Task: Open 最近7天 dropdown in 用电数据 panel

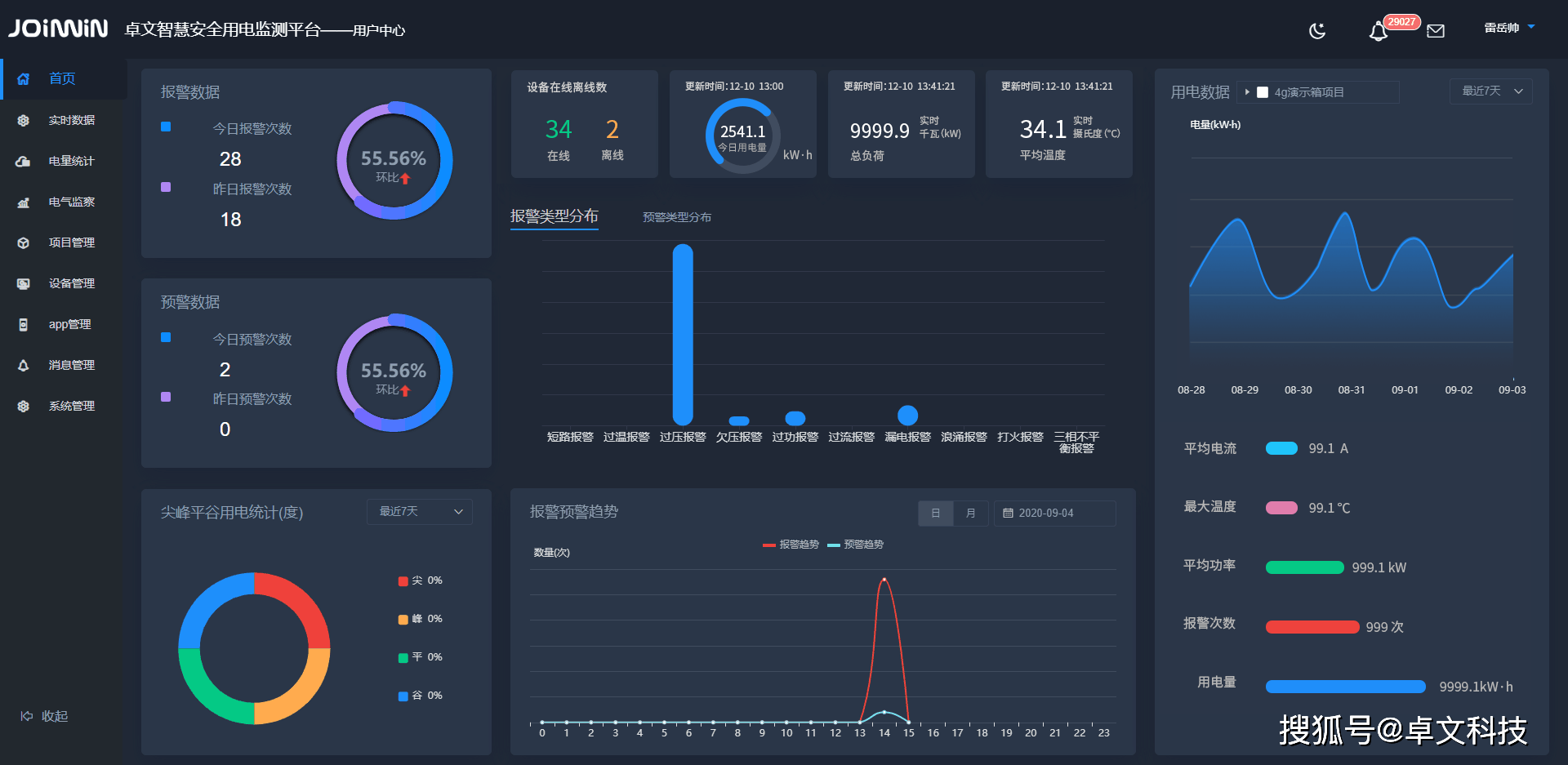Action: coord(1491,91)
